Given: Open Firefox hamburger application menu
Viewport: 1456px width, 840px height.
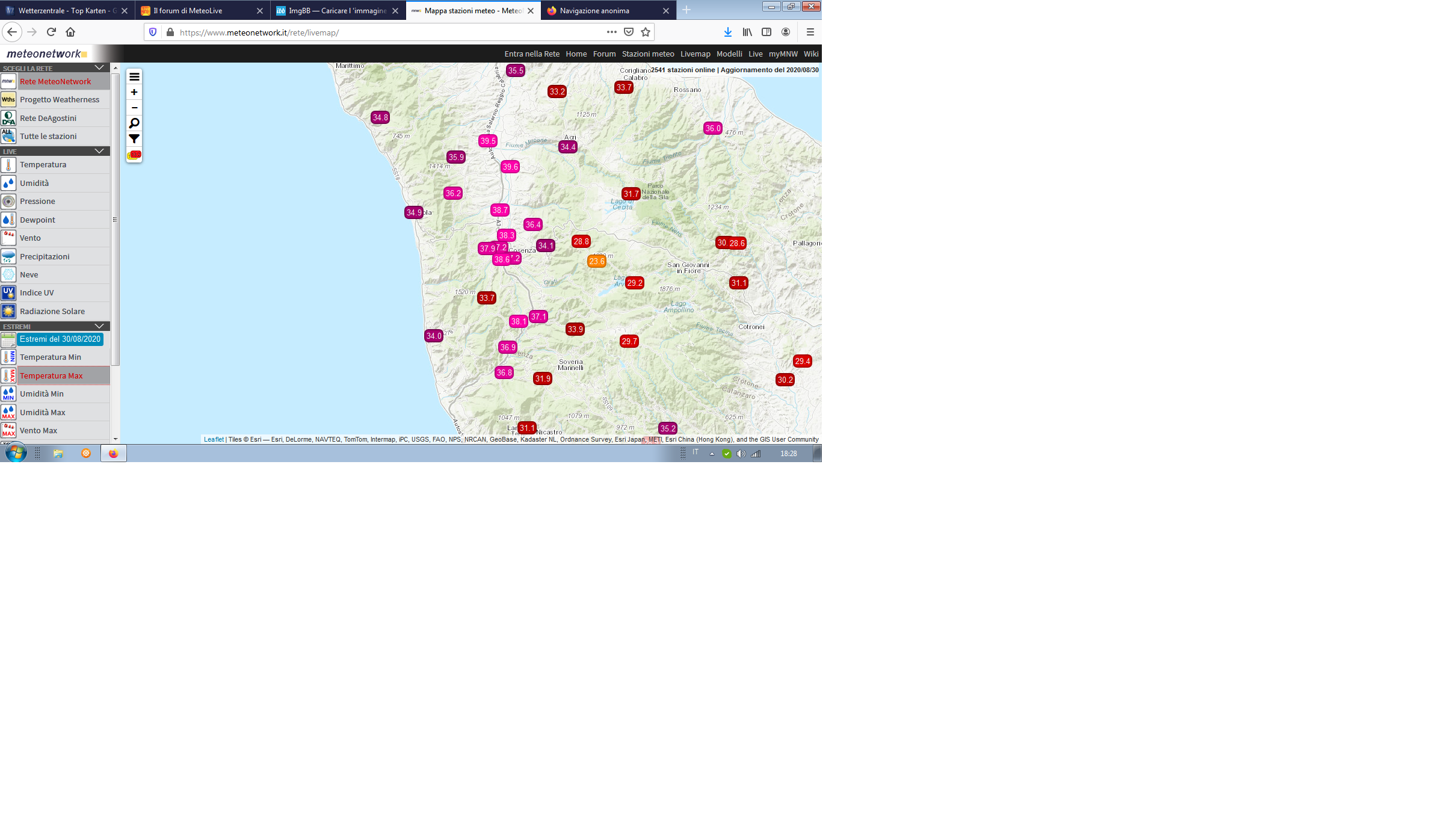Looking at the screenshot, I should (x=810, y=32).
